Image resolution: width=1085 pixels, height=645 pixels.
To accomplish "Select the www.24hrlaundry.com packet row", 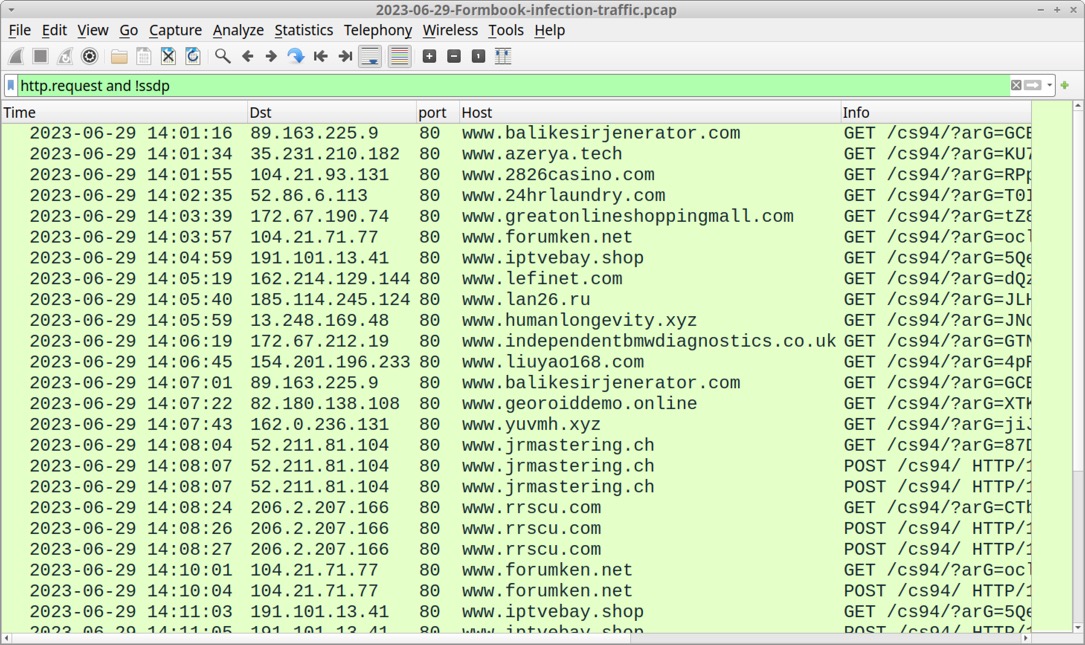I will 516,195.
